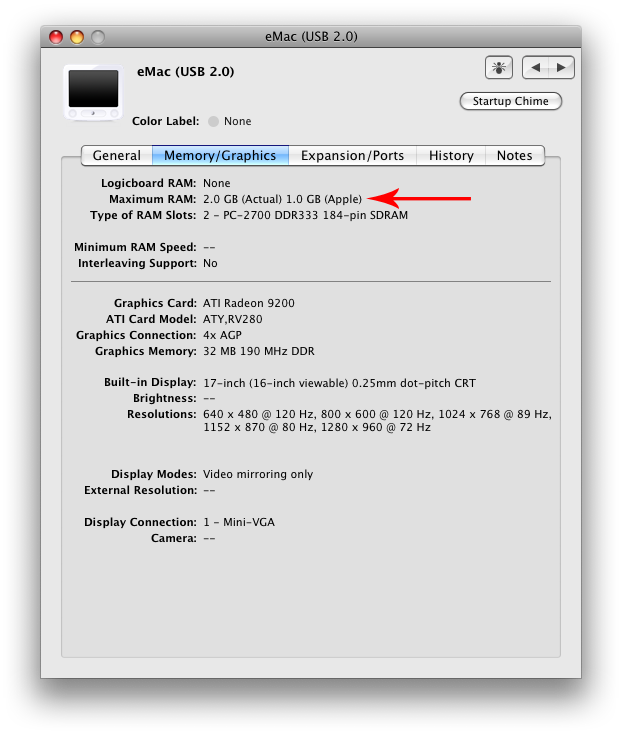Click the ATI Radeon 9200 graphics card text
Screen dimensions: 622x734
coord(249,303)
